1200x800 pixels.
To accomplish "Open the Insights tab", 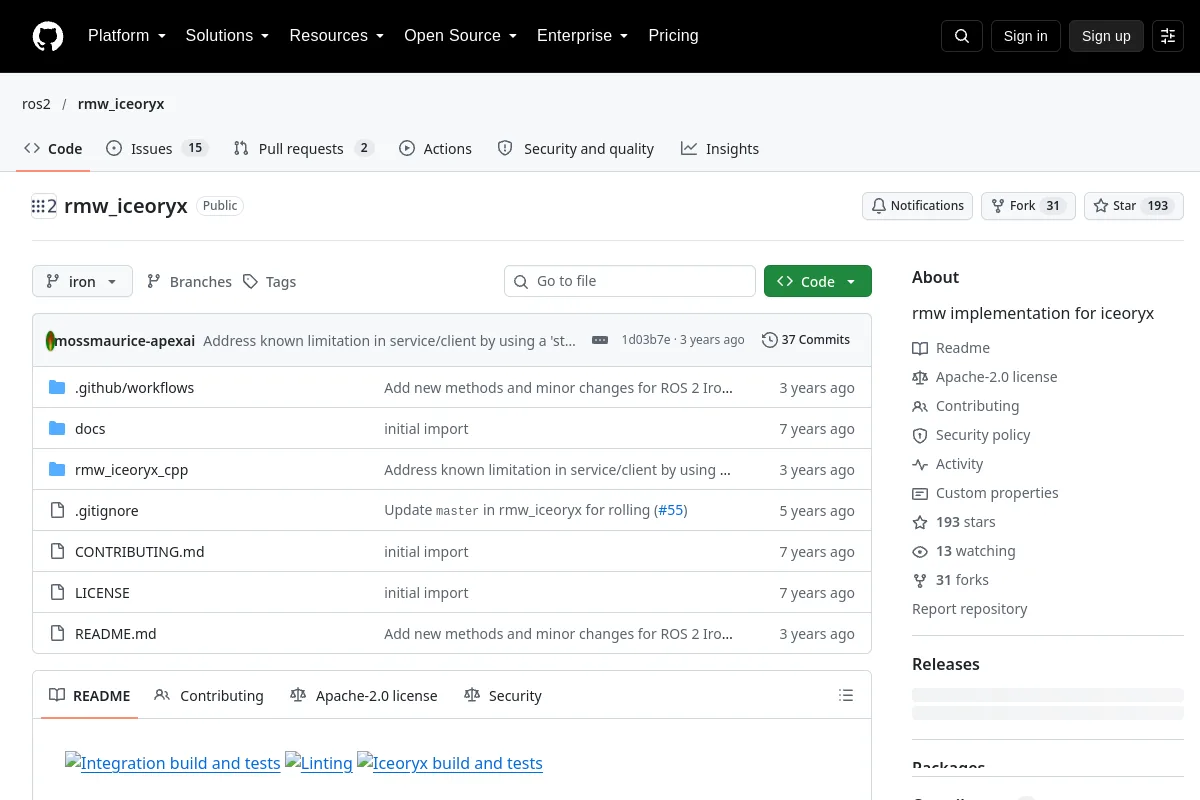I will [720, 148].
